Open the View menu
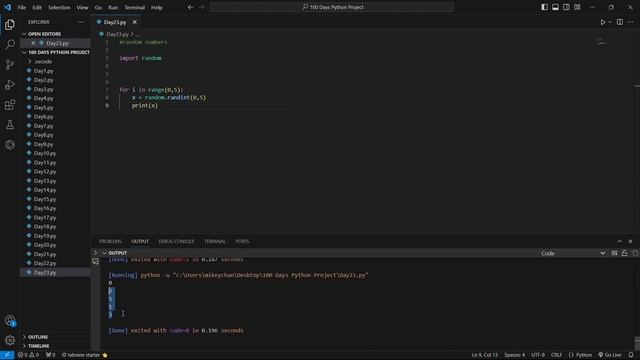Screen dimensions: 640x360 point(82,7)
